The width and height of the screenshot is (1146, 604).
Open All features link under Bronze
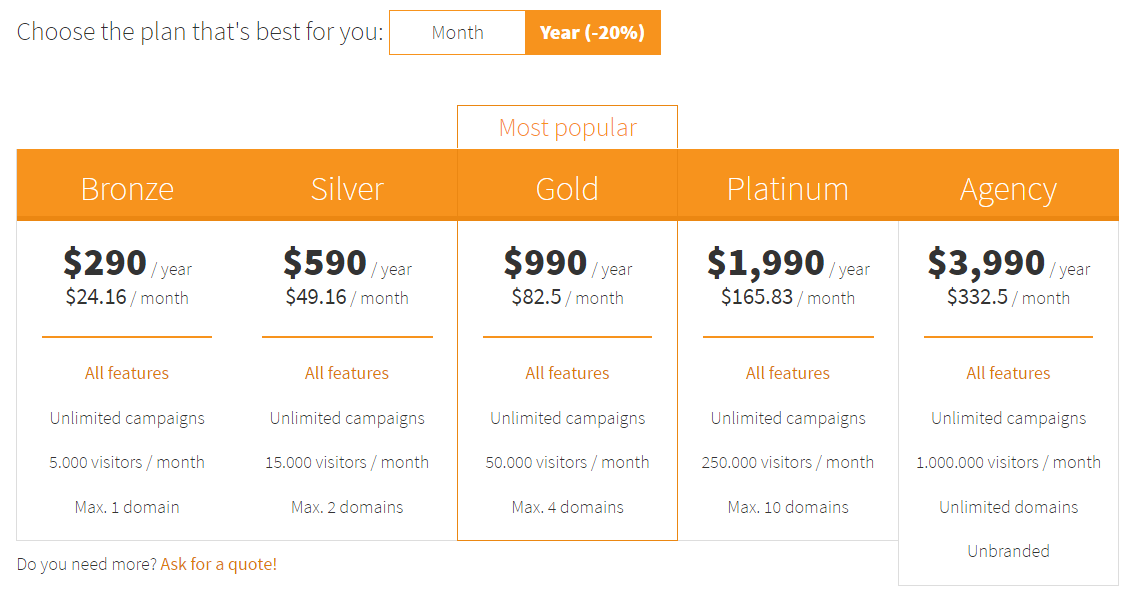(127, 373)
